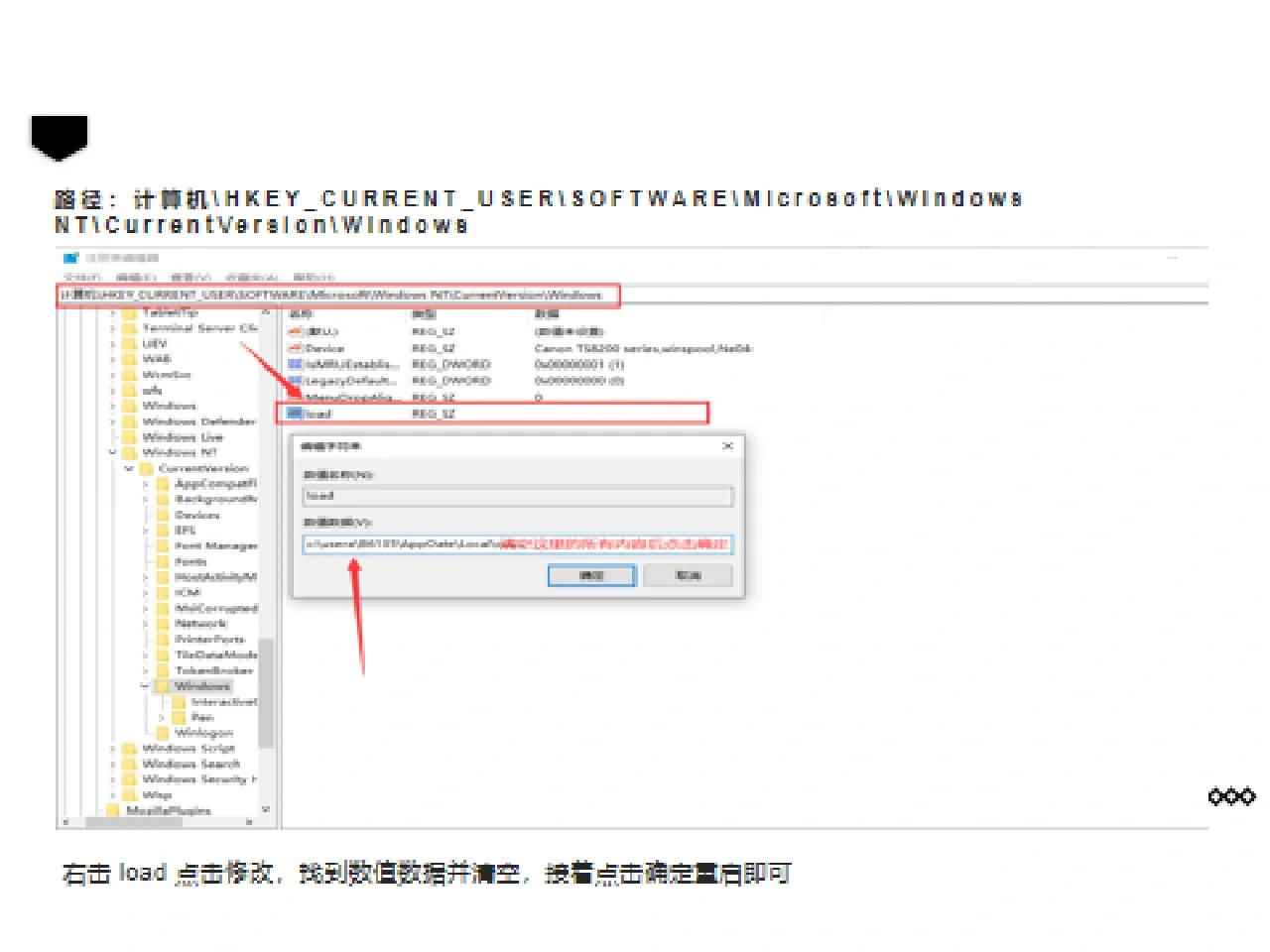This screenshot has width=1270, height=952.
Task: Click the Fonts folder icon
Action: pos(163,561)
